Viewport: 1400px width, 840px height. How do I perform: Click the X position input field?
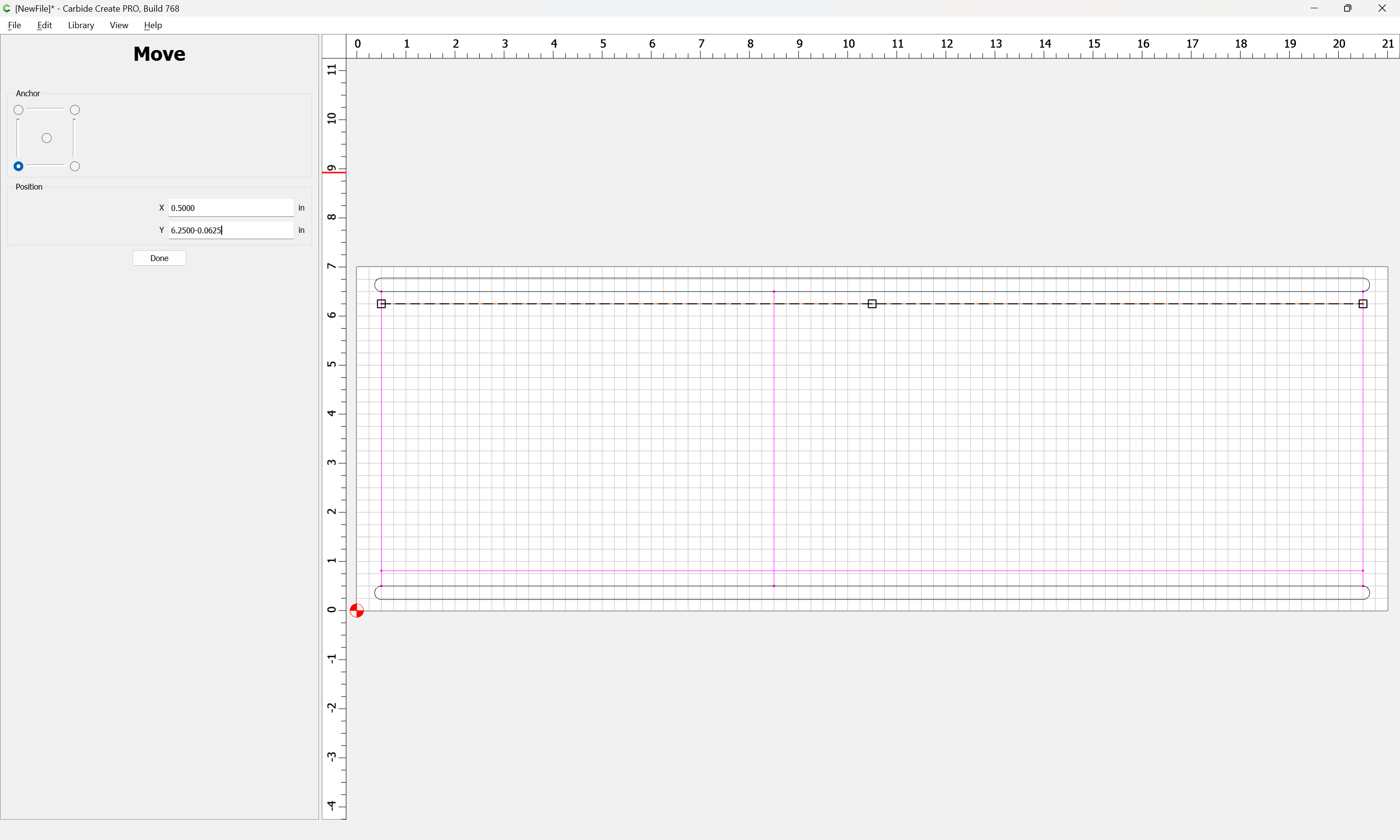pyautogui.click(x=231, y=208)
